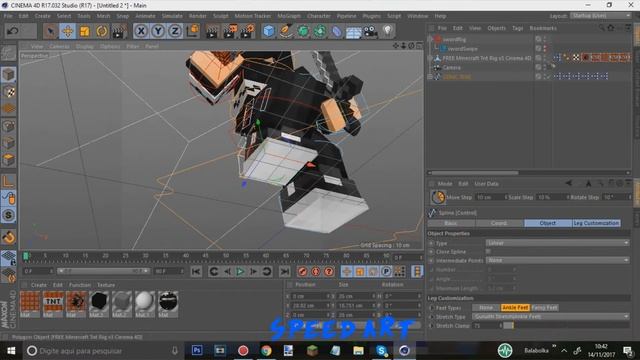
Task: Choose None for Feet Types
Action: click(x=486, y=307)
